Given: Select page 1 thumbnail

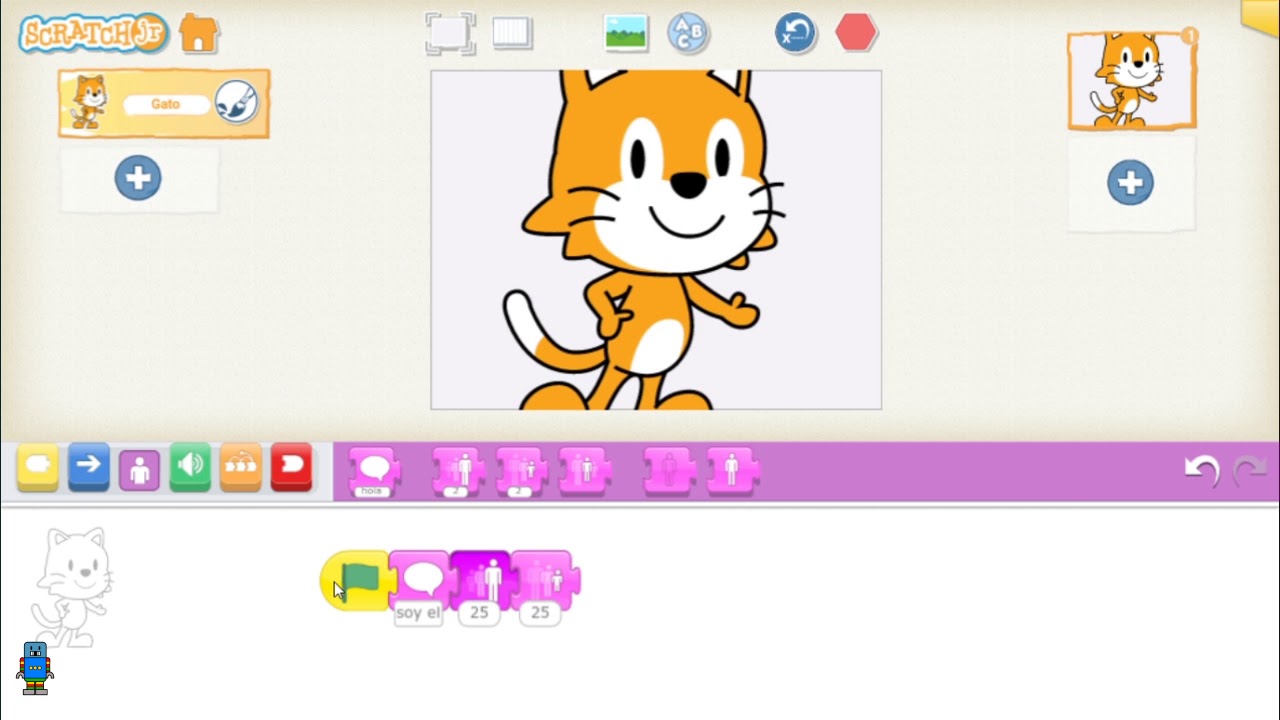Looking at the screenshot, I should 1132,81.
